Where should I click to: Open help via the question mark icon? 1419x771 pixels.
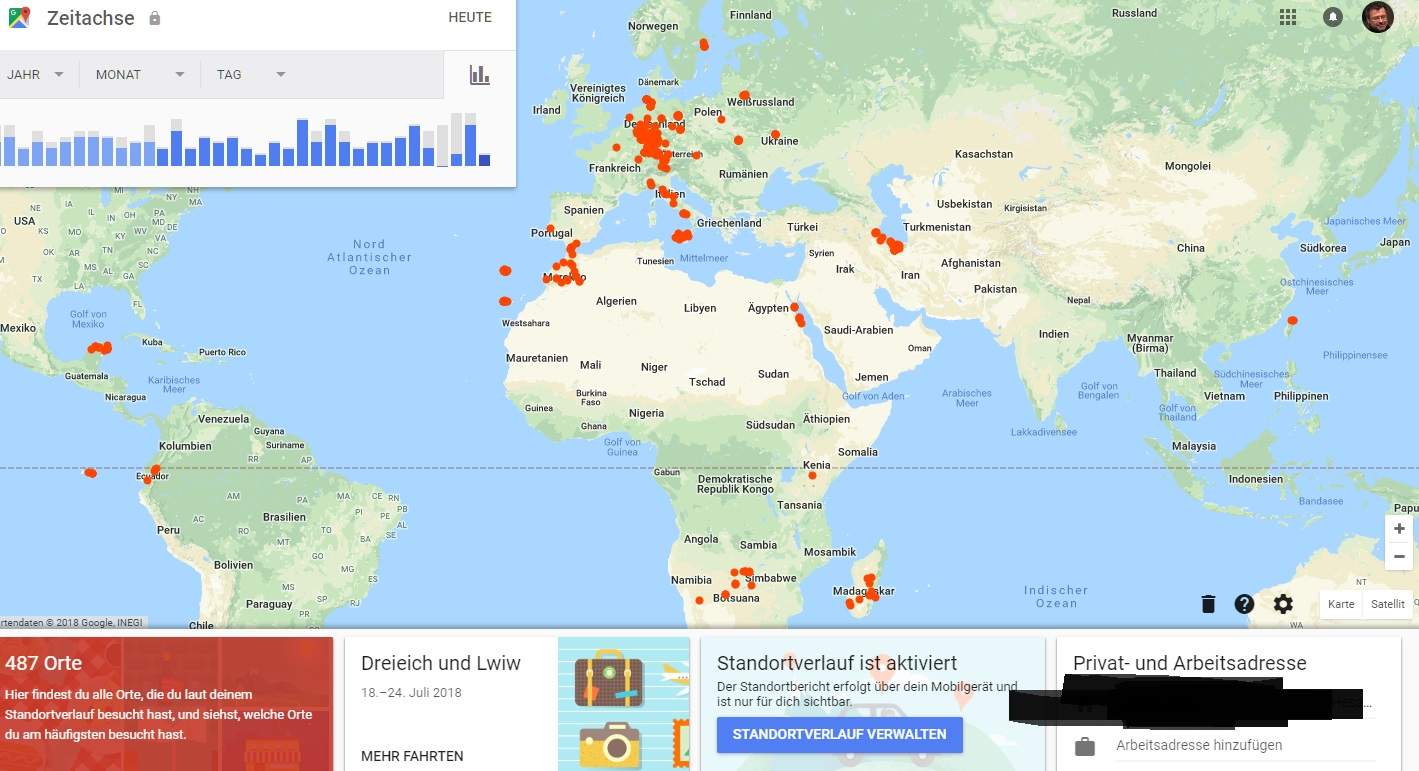pyautogui.click(x=1244, y=604)
